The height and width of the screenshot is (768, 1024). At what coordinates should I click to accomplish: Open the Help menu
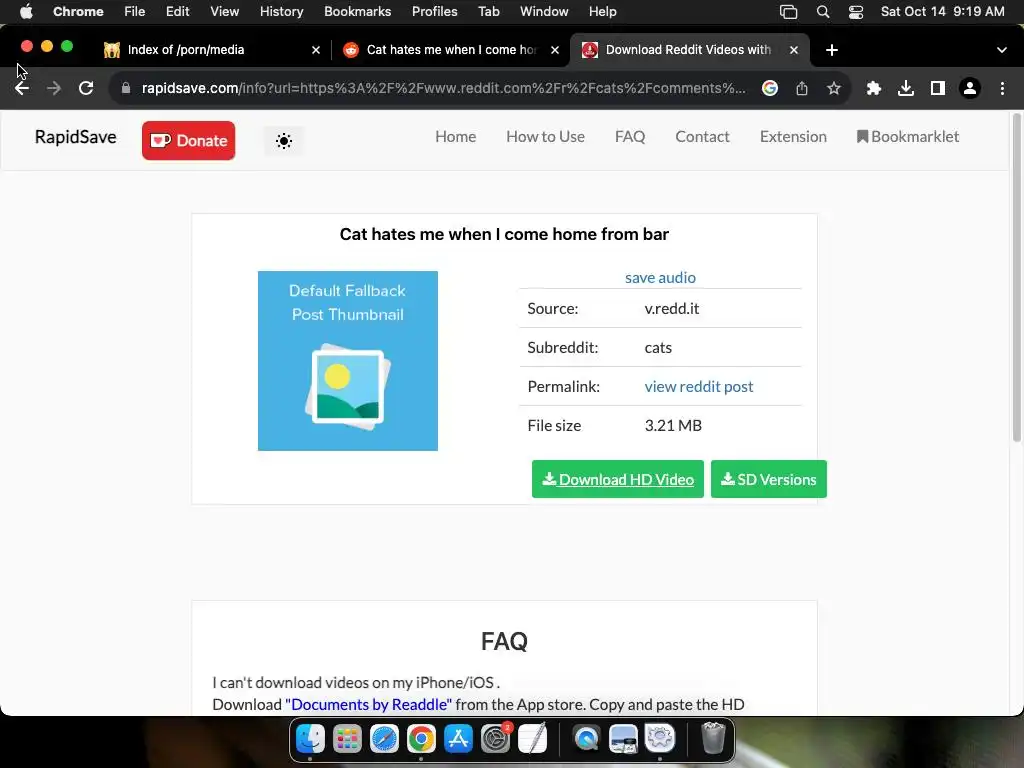tap(602, 12)
